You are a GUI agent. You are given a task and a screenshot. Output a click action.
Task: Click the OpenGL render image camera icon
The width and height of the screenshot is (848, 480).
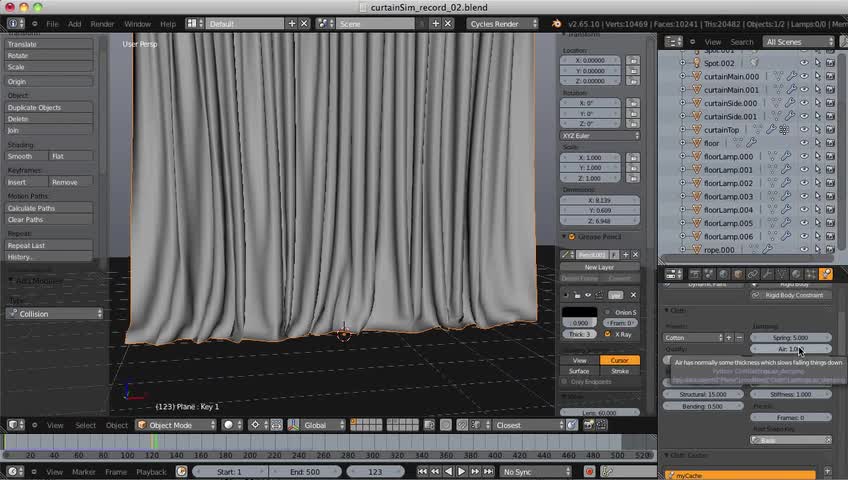[588, 425]
